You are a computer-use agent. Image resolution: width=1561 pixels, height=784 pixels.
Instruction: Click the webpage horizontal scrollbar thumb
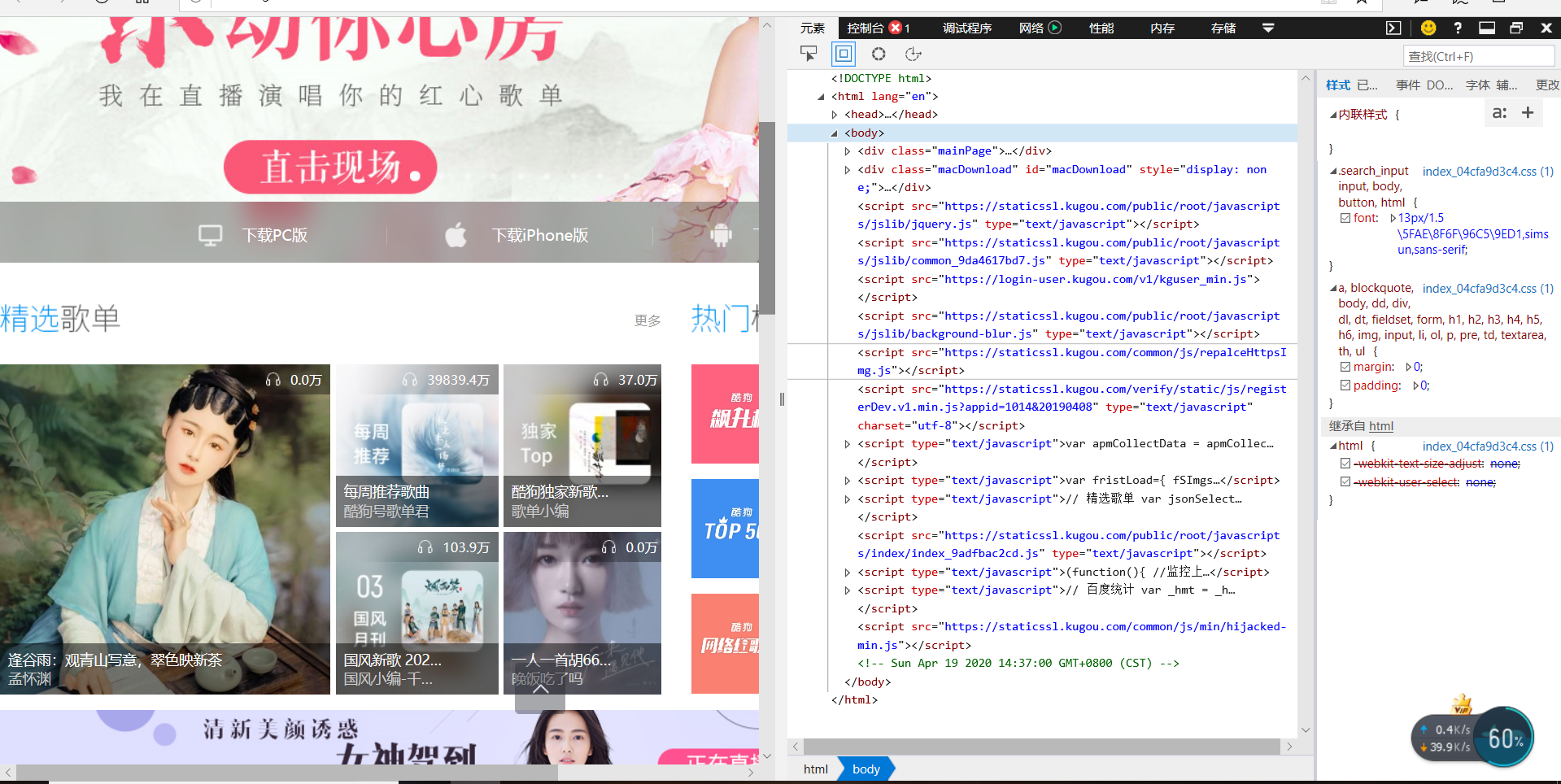pyautogui.click(x=287, y=772)
